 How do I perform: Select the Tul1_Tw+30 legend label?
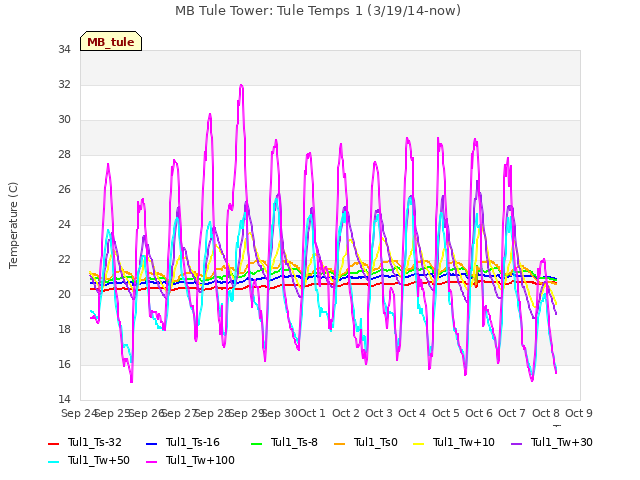tap(562, 442)
